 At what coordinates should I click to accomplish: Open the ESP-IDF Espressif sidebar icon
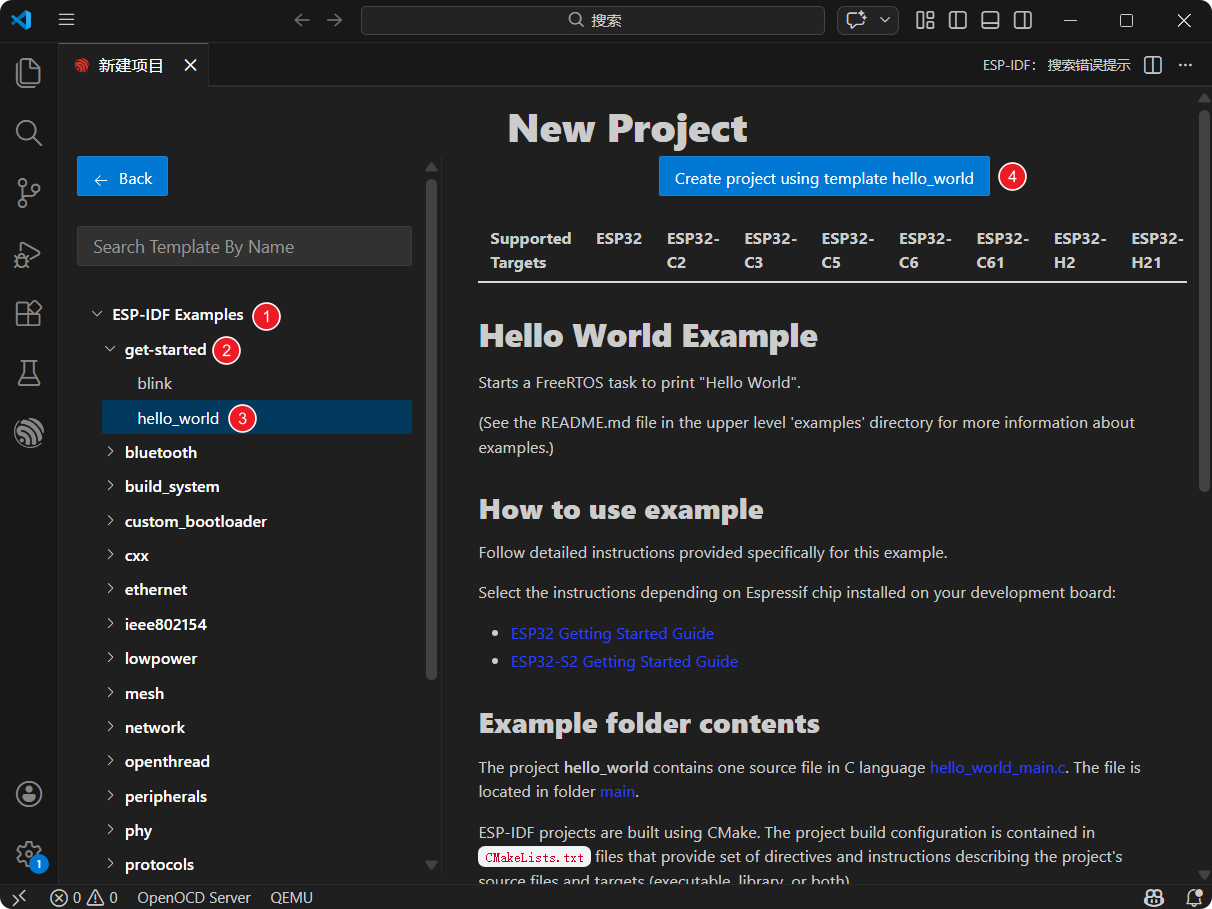coord(29,433)
